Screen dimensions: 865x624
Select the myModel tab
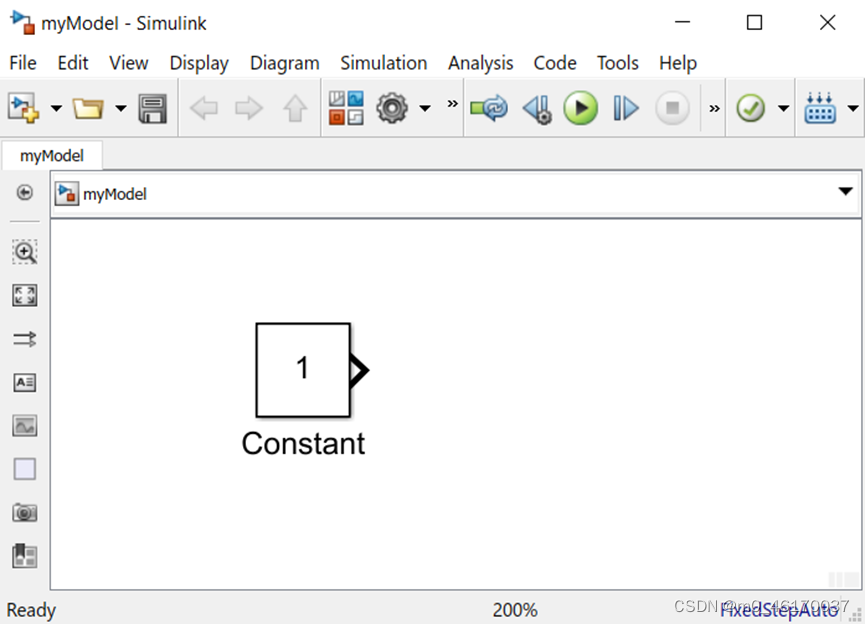(x=52, y=156)
